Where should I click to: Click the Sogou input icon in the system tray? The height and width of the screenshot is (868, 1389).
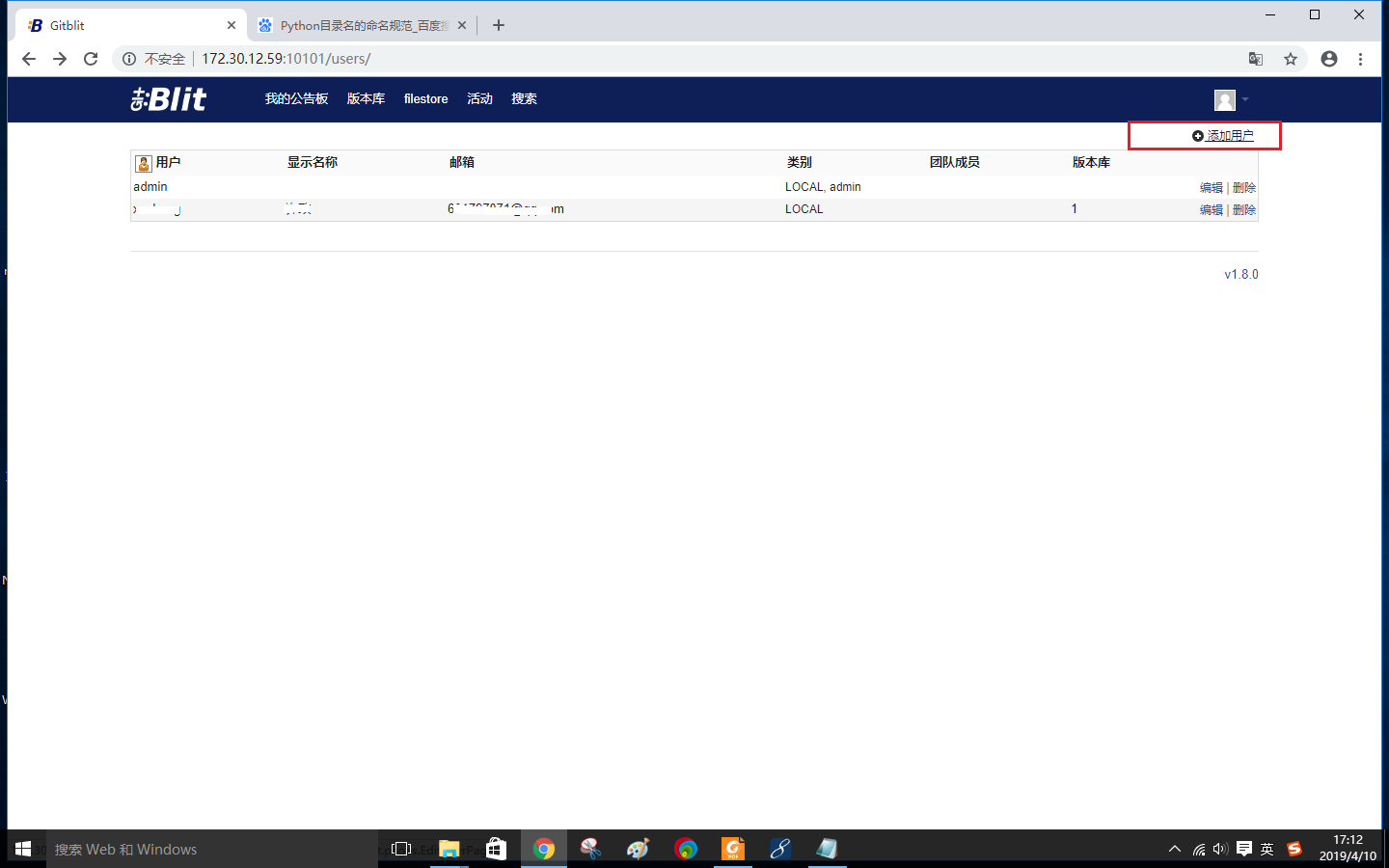(1294, 849)
